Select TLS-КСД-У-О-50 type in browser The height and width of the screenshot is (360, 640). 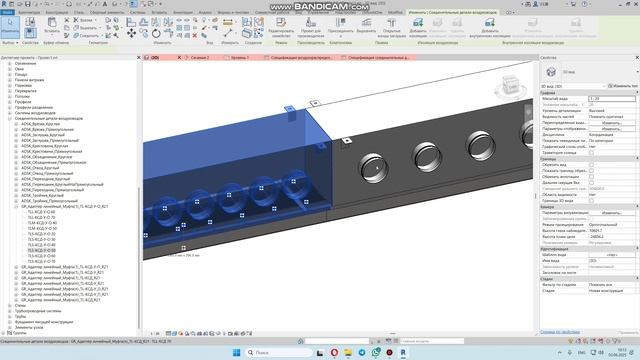[41, 250]
